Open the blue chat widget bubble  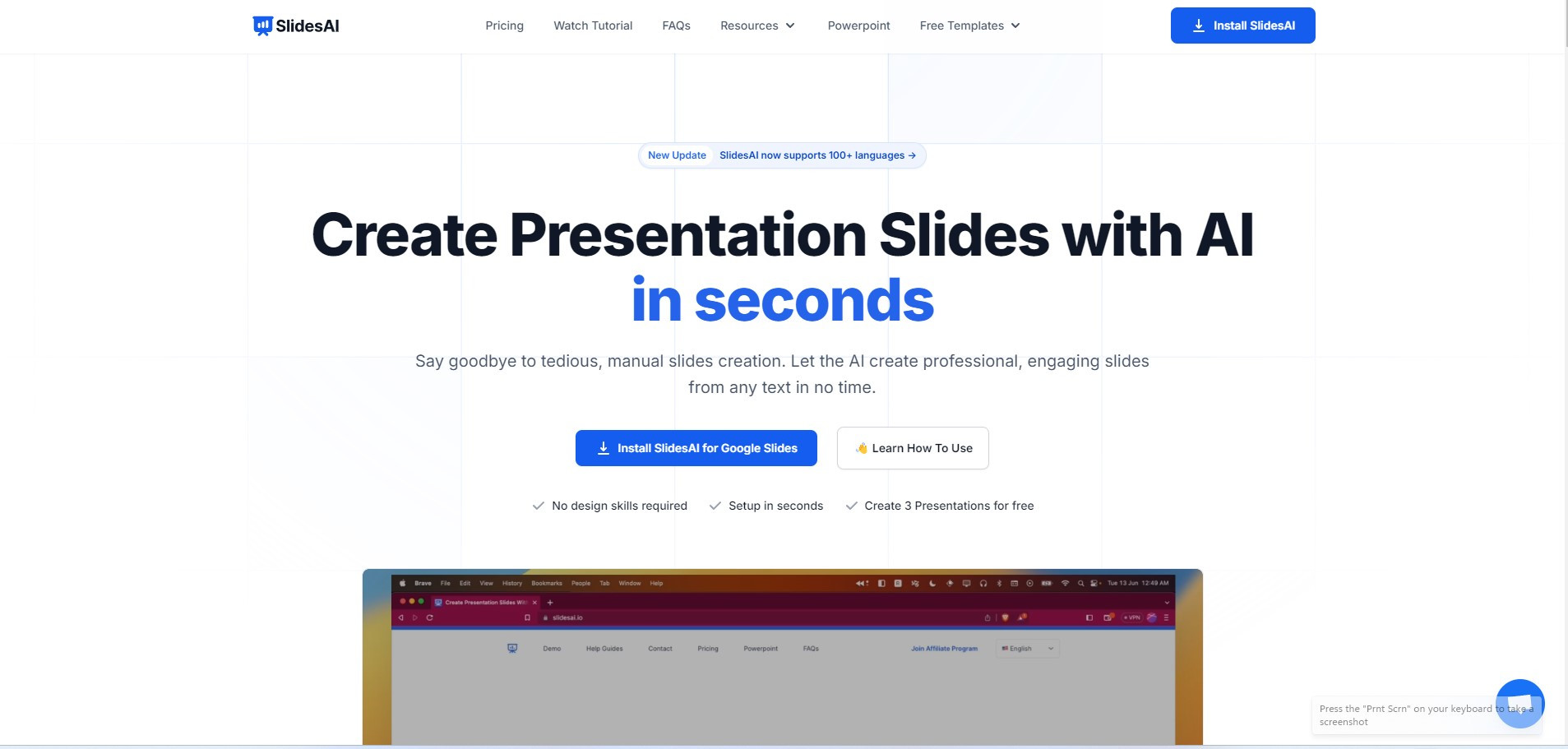click(1519, 703)
